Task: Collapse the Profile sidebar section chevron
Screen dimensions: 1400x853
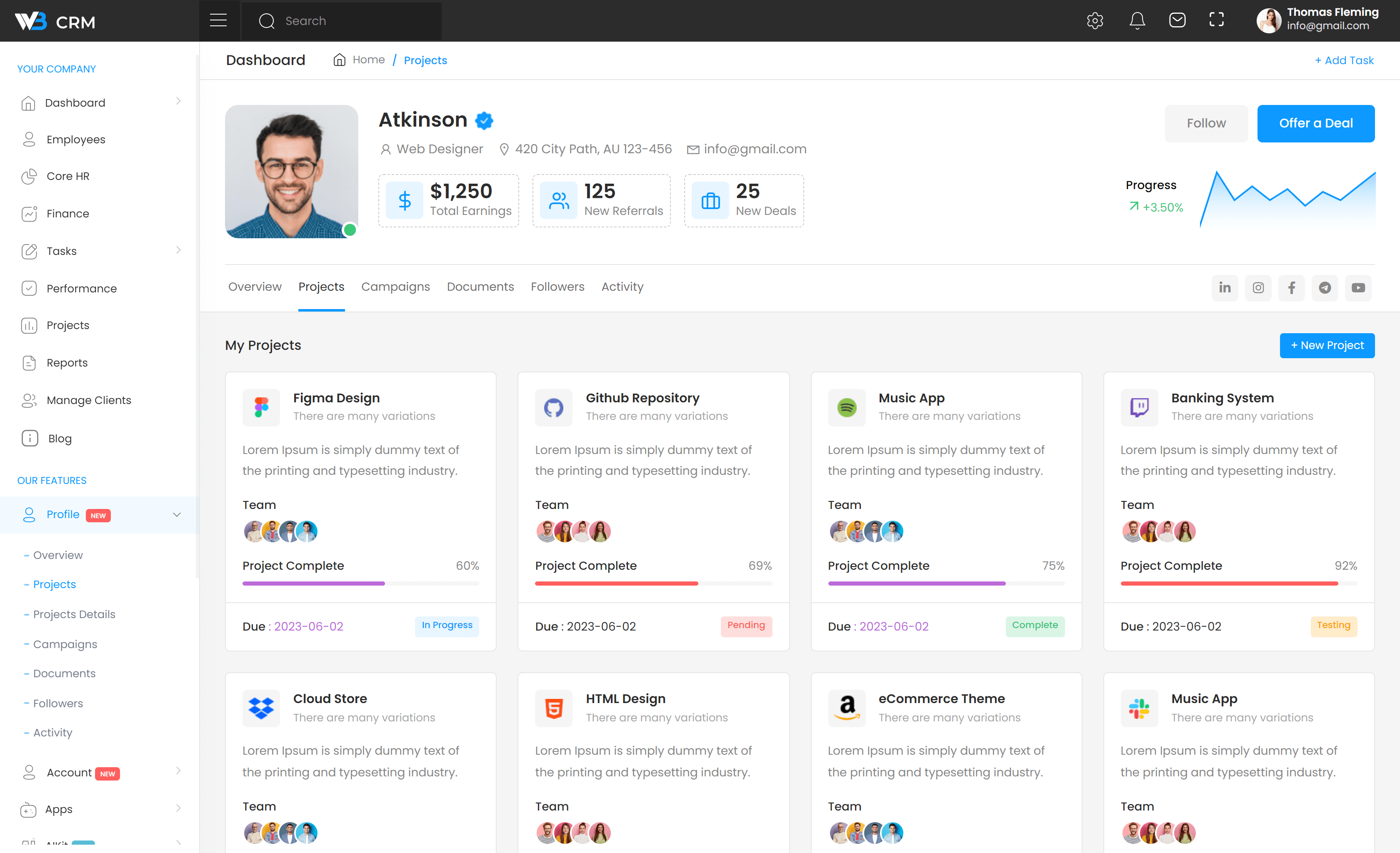Action: (177, 515)
